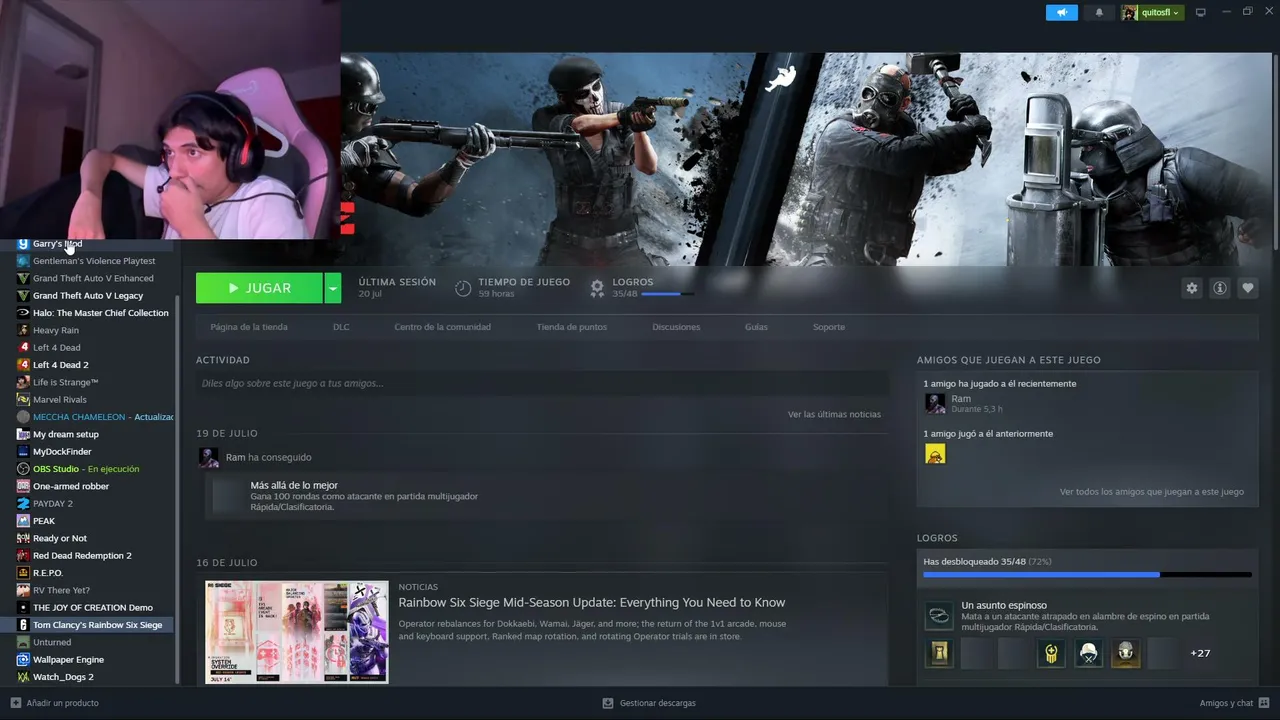Switch to Big Picture mode icon

point(1201,12)
